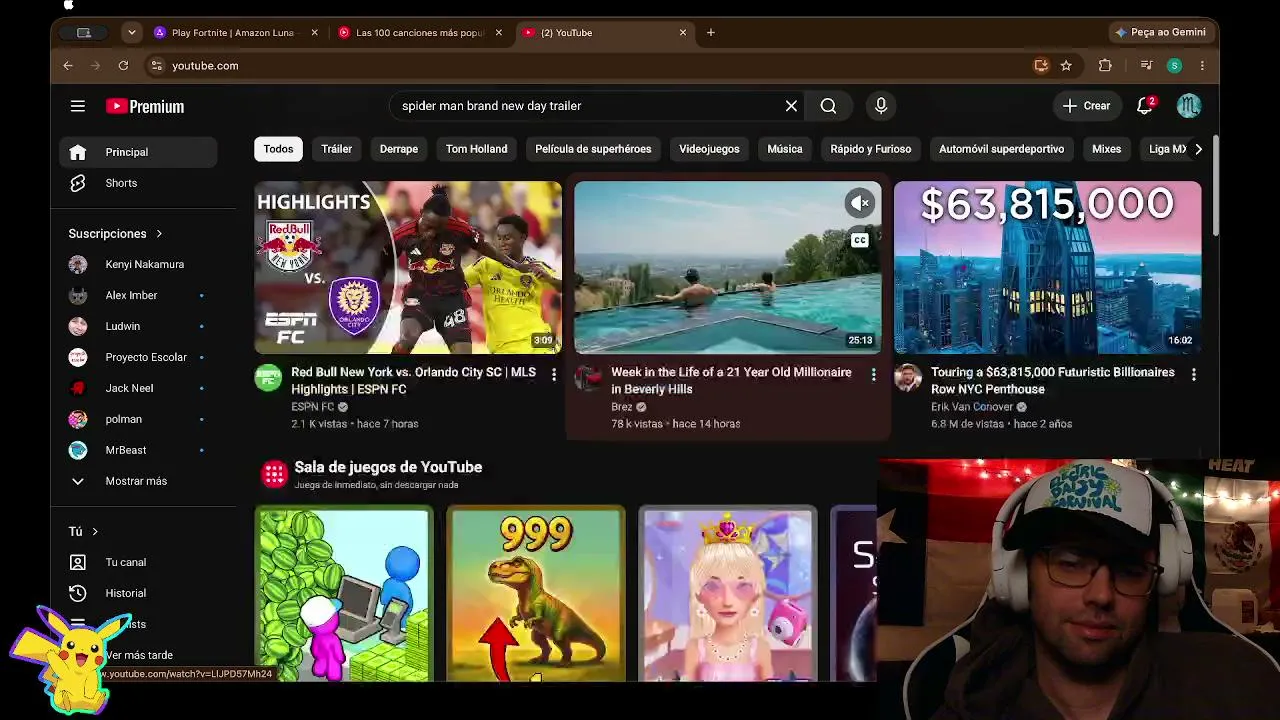
Task: Close the Las 100 canciones tab
Action: 499,33
